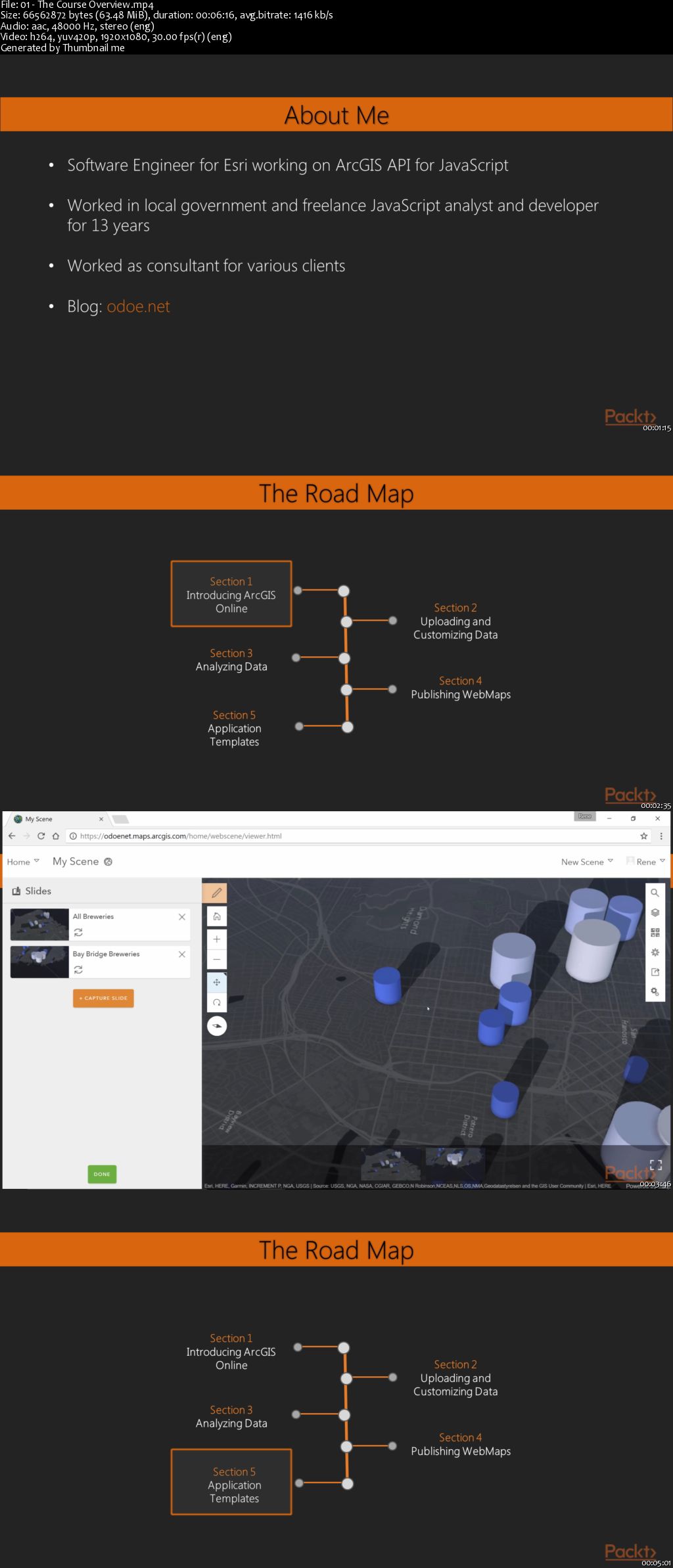This screenshot has height=1568, width=673.
Task: Open the basemap gallery icon
Action: 655,932
